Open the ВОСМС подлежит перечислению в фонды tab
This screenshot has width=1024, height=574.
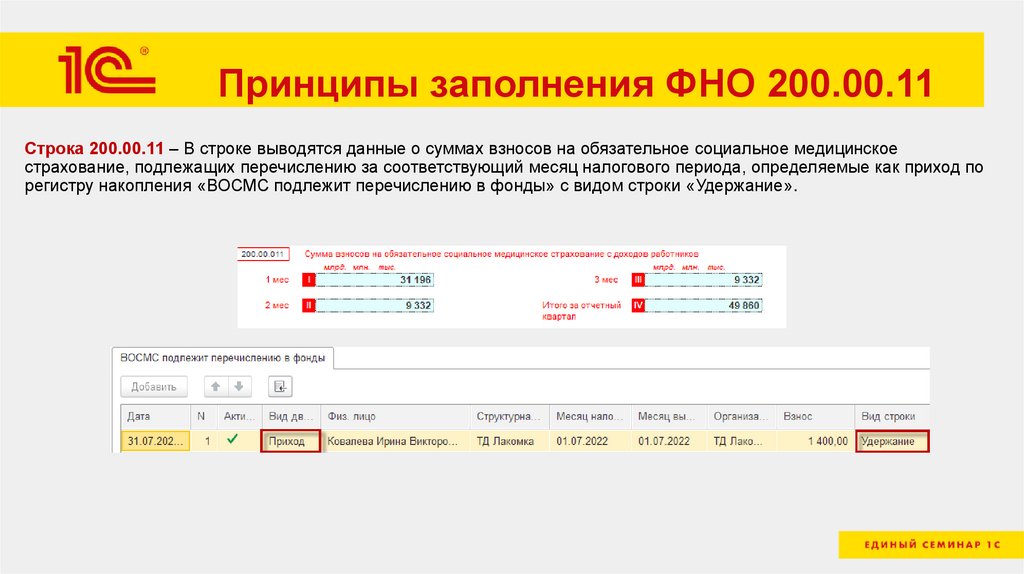tap(223, 358)
